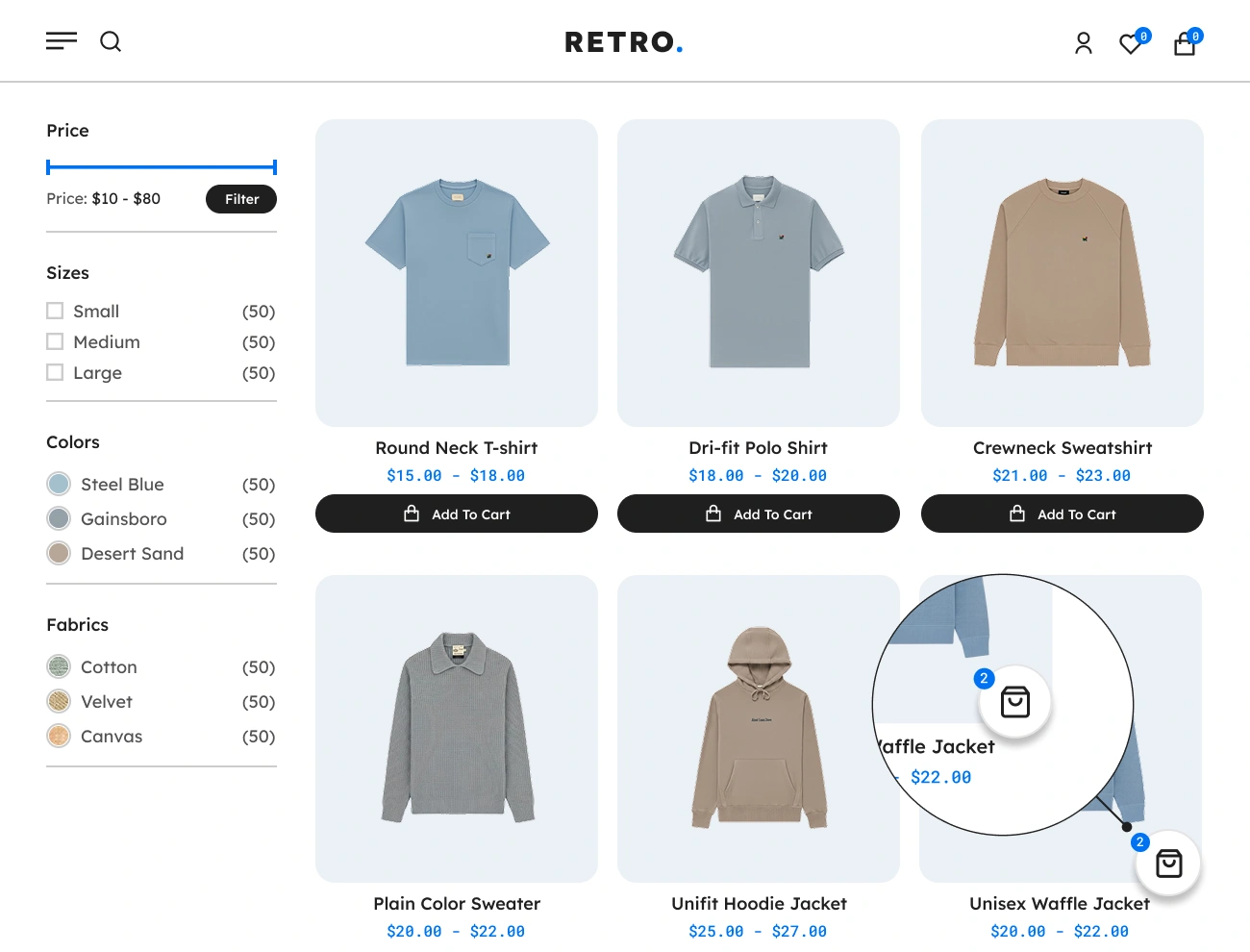This screenshot has width=1250, height=952.
Task: Select the Desert Sand color swatch
Action: pyautogui.click(x=59, y=553)
